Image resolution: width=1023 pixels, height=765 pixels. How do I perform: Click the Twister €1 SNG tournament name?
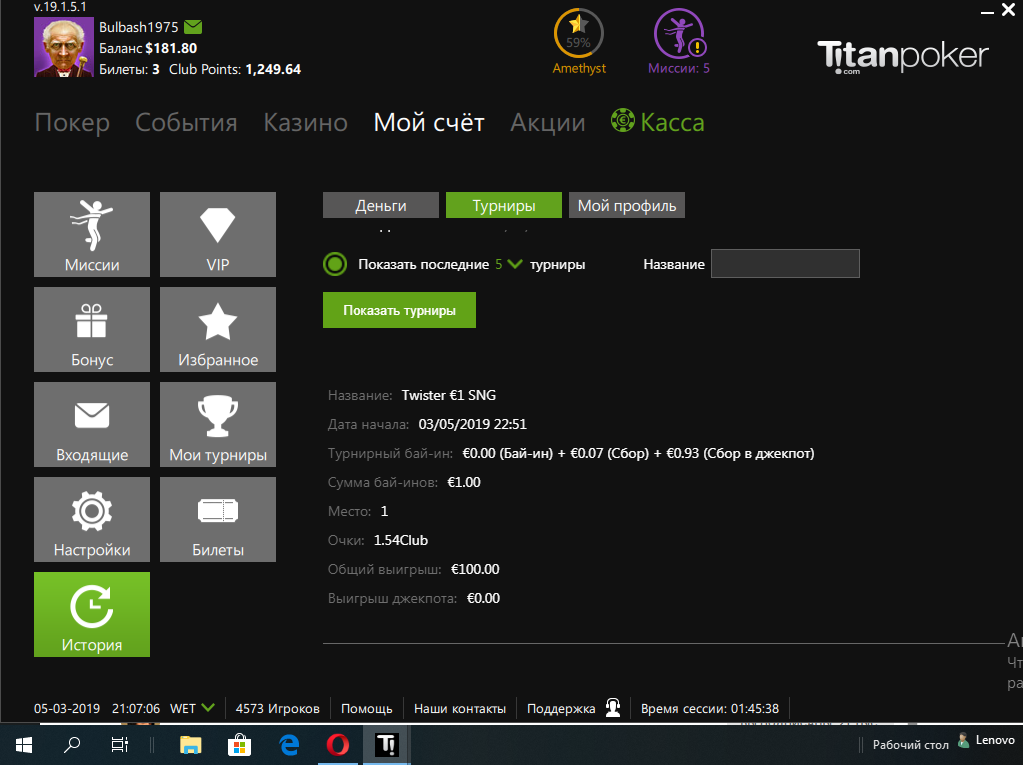tap(449, 395)
